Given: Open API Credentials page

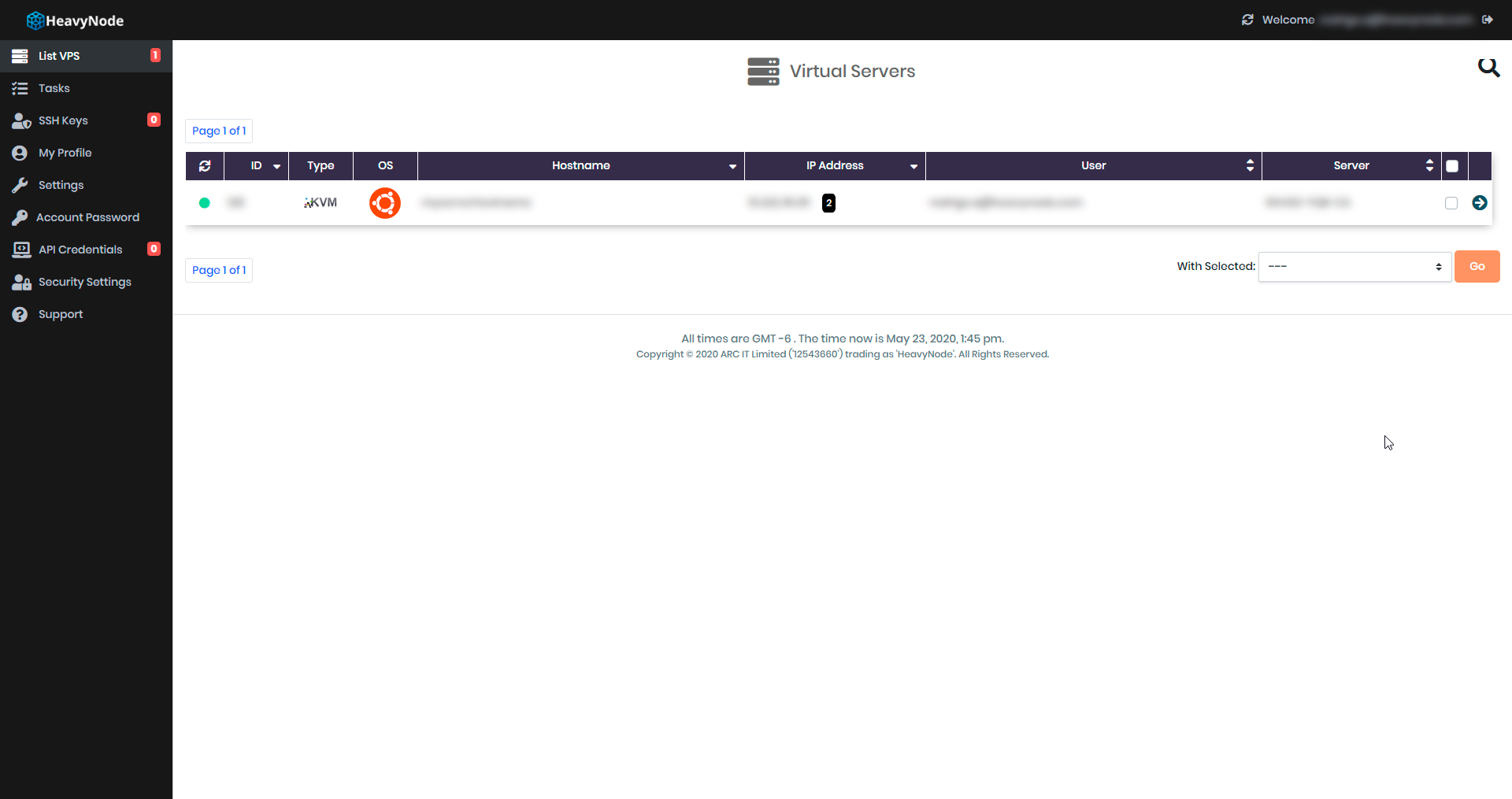Looking at the screenshot, I should coord(86,250).
